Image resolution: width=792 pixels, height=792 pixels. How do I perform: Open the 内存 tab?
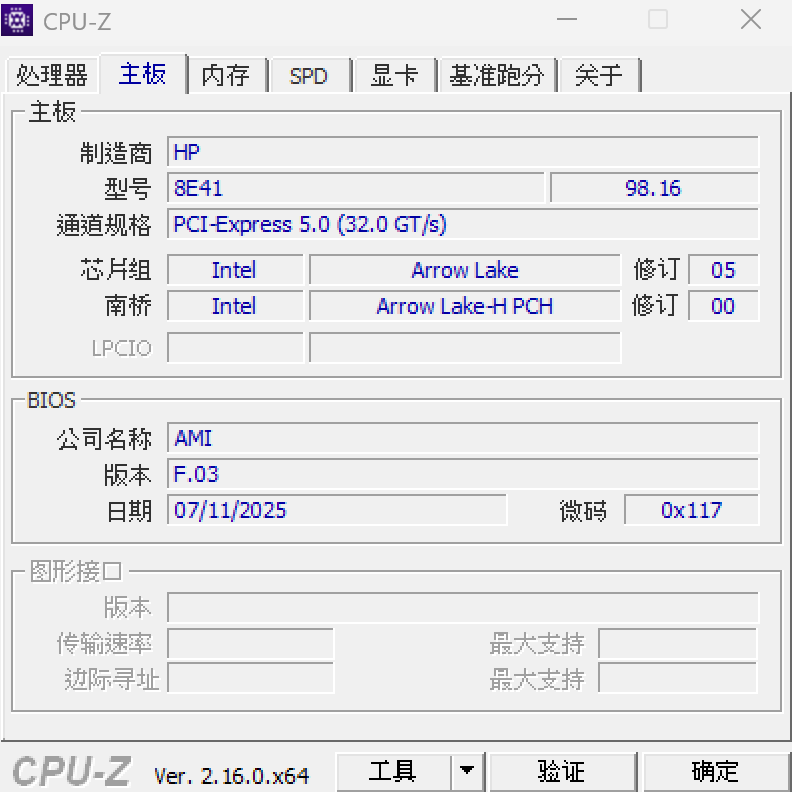point(226,75)
